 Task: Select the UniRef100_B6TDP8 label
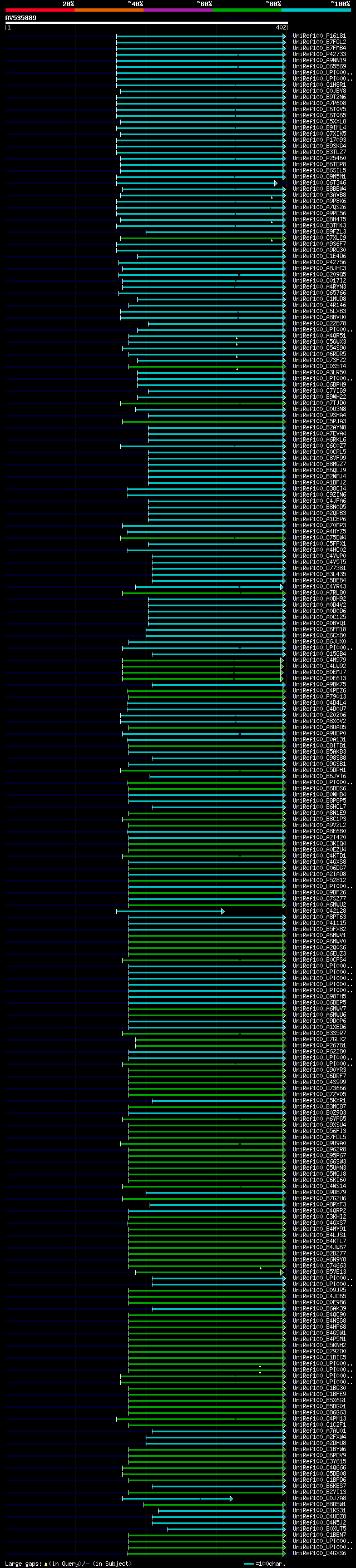pos(319,164)
